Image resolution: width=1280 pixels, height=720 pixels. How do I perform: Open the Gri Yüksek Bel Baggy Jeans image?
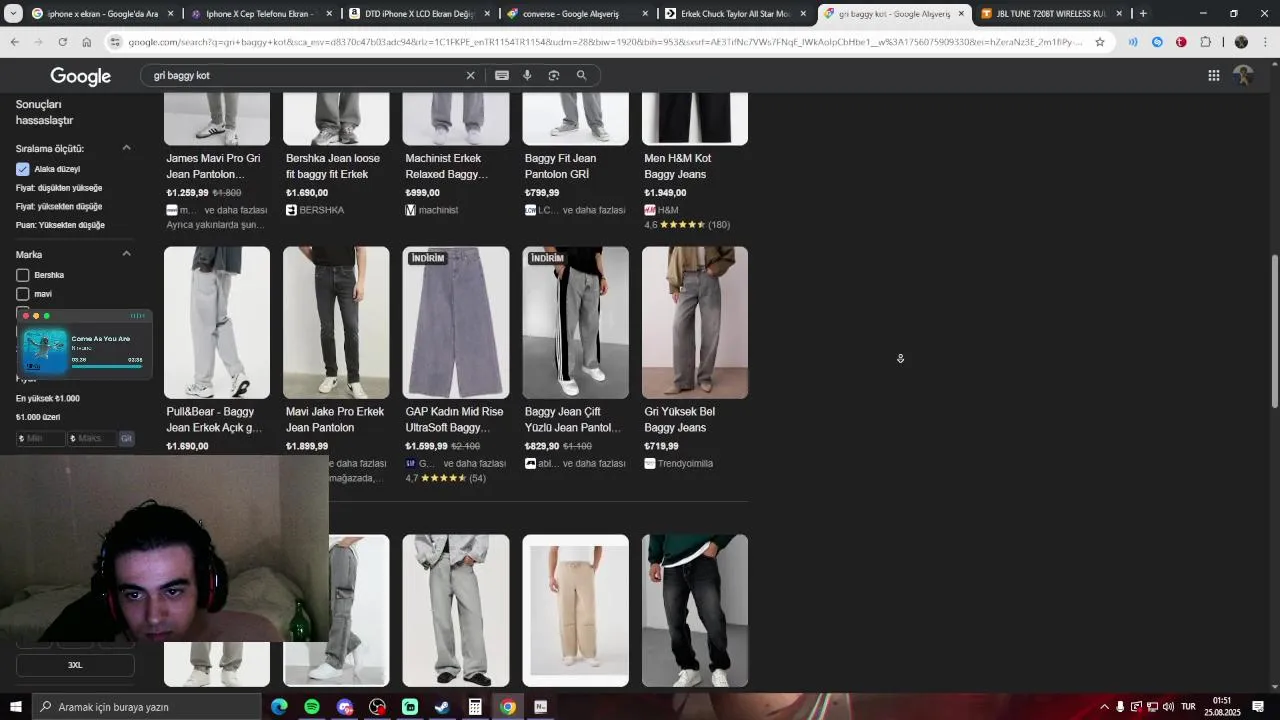coord(695,323)
